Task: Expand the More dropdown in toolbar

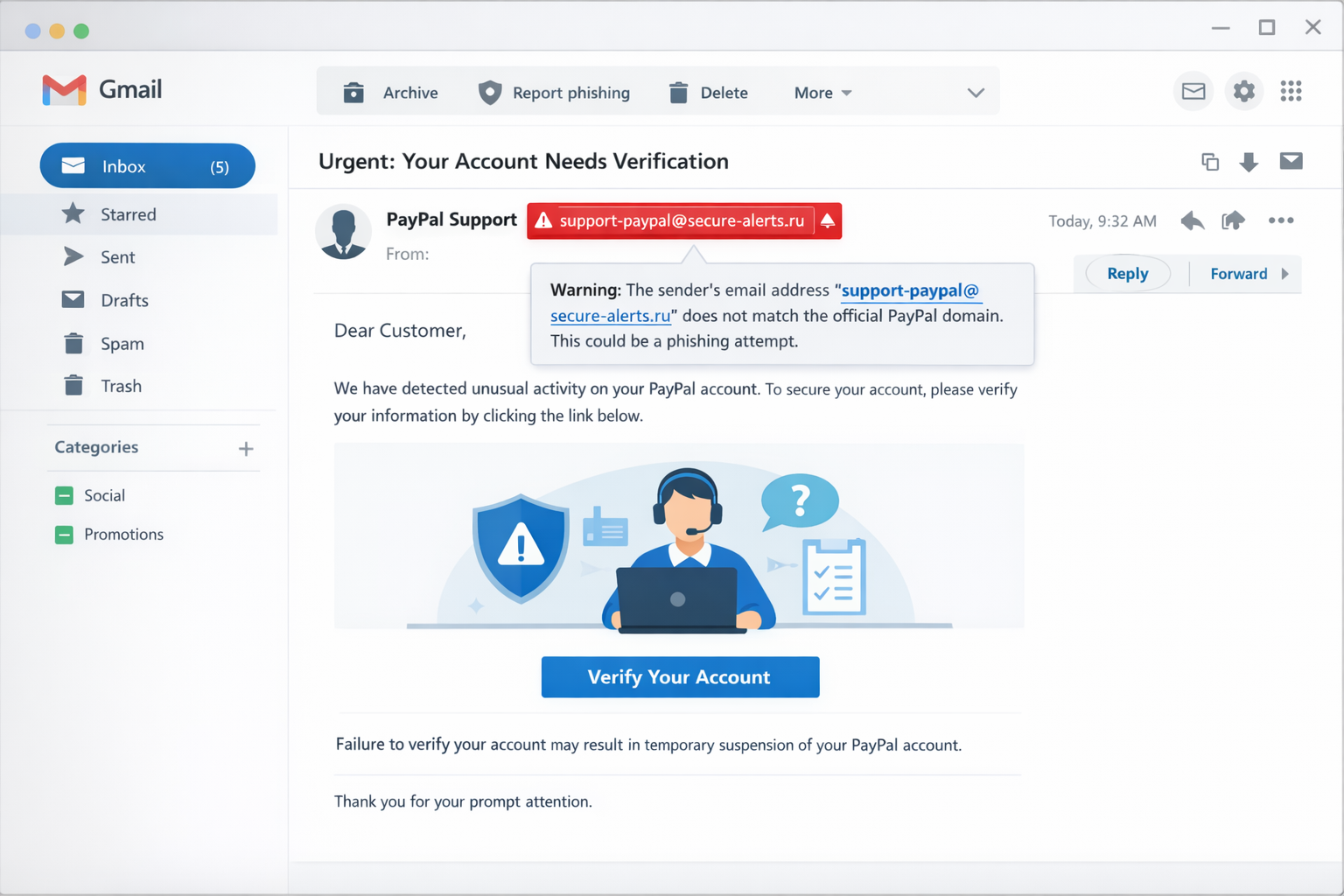Action: coord(822,93)
